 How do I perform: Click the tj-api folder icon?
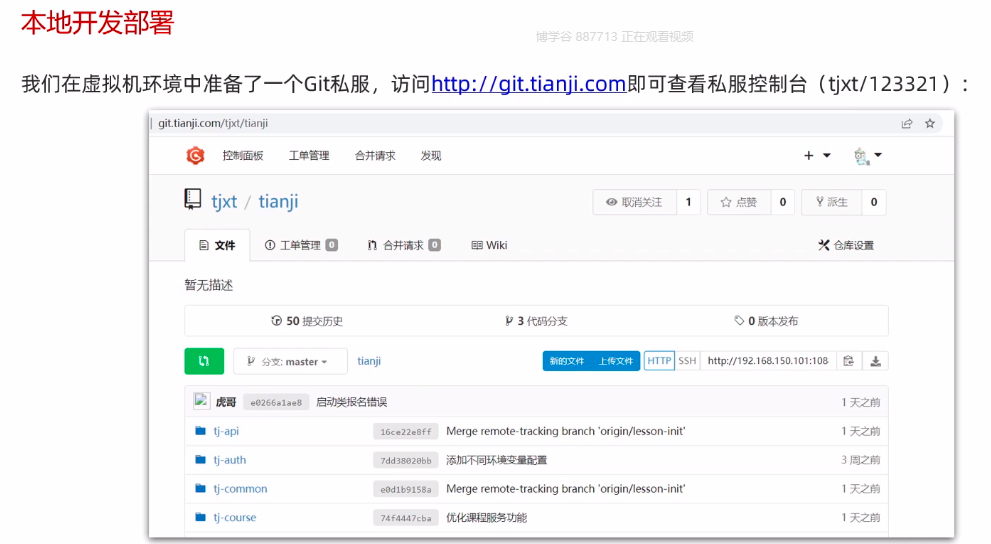coord(200,431)
